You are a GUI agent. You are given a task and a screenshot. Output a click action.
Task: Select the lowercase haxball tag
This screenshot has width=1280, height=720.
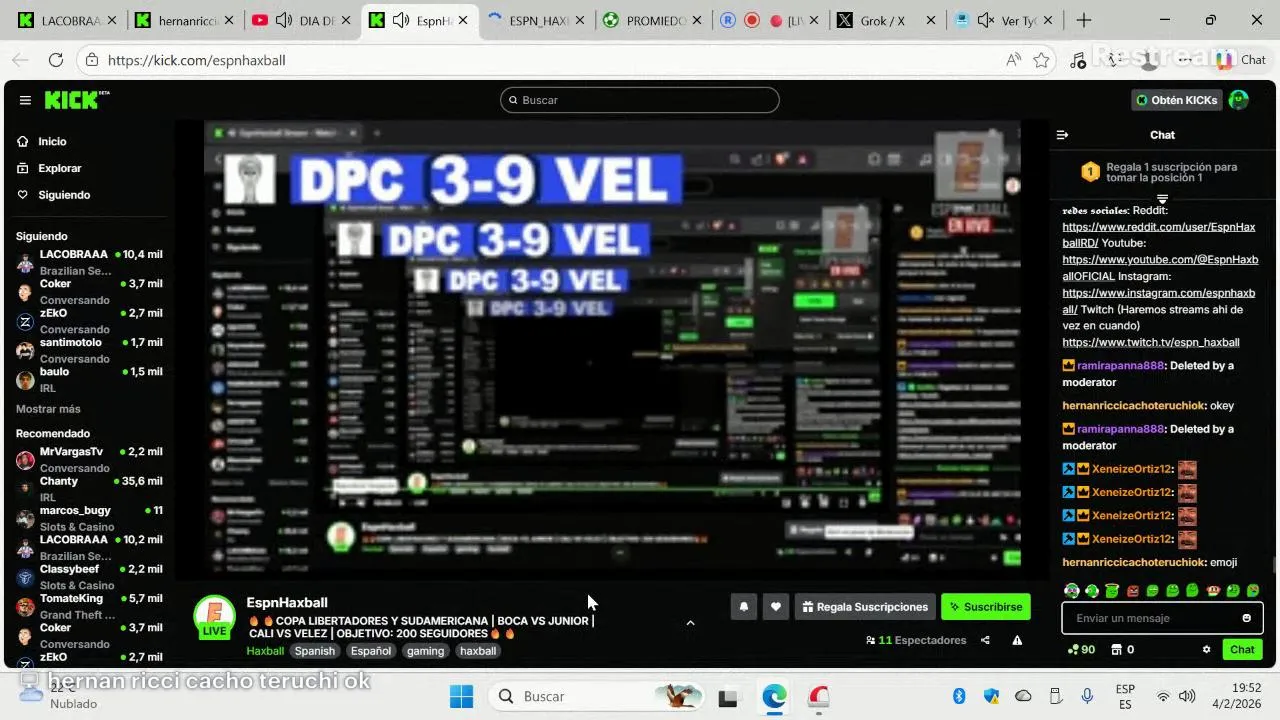coord(478,651)
